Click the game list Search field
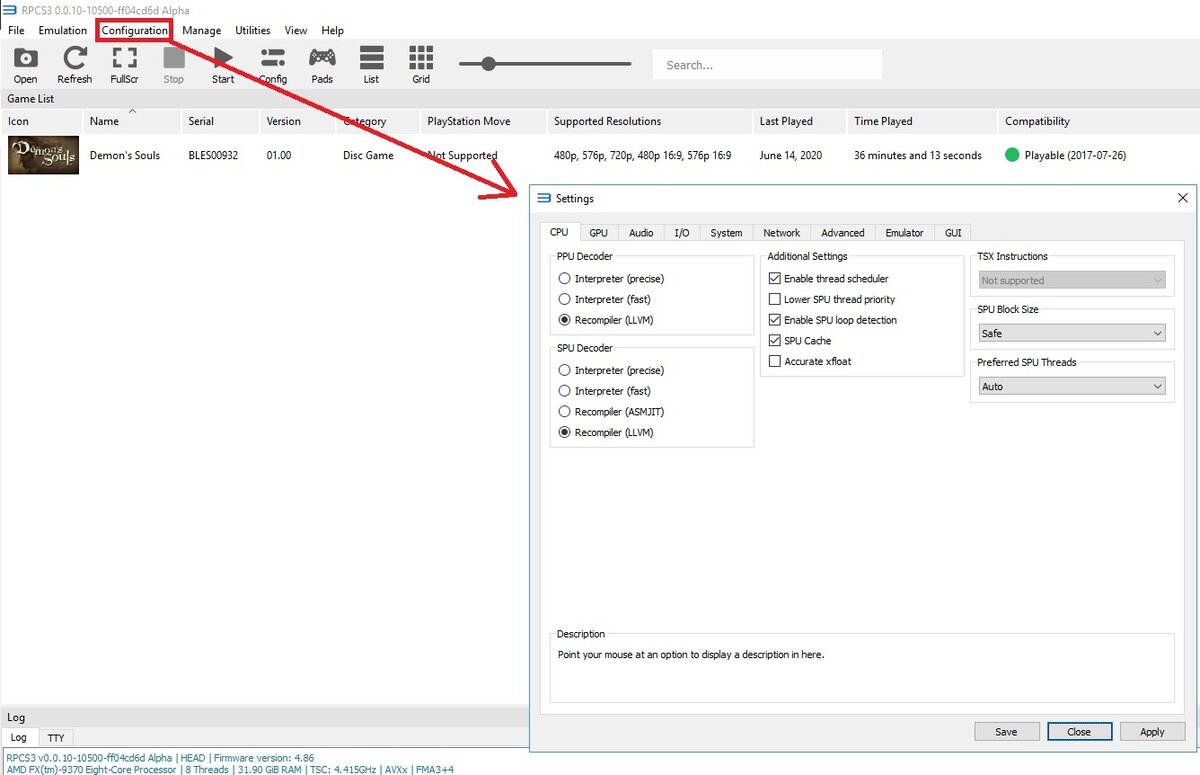1200x775 pixels. pyautogui.click(x=767, y=65)
